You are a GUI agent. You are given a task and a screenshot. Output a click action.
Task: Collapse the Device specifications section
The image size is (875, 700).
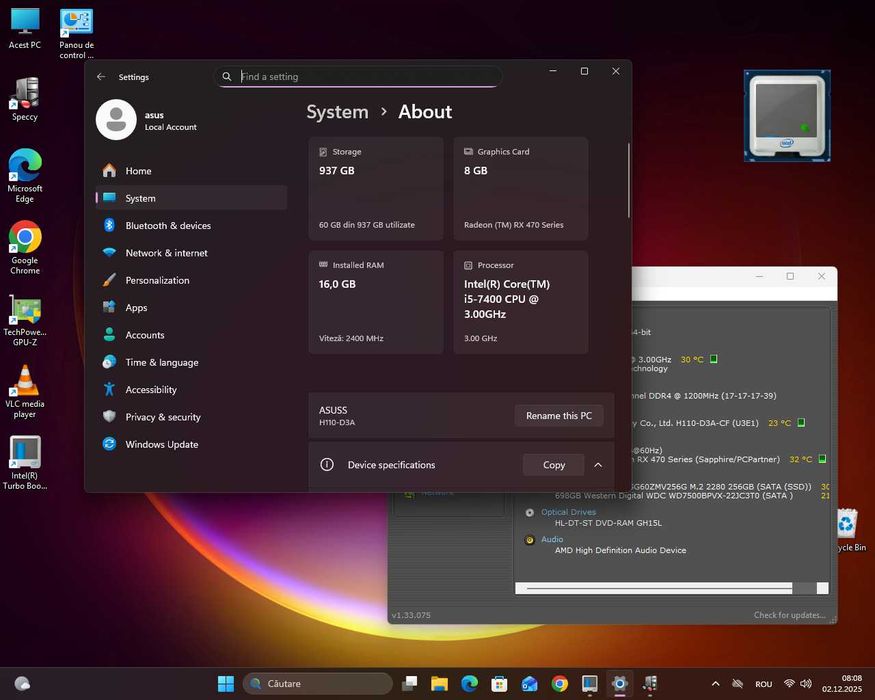(598, 465)
